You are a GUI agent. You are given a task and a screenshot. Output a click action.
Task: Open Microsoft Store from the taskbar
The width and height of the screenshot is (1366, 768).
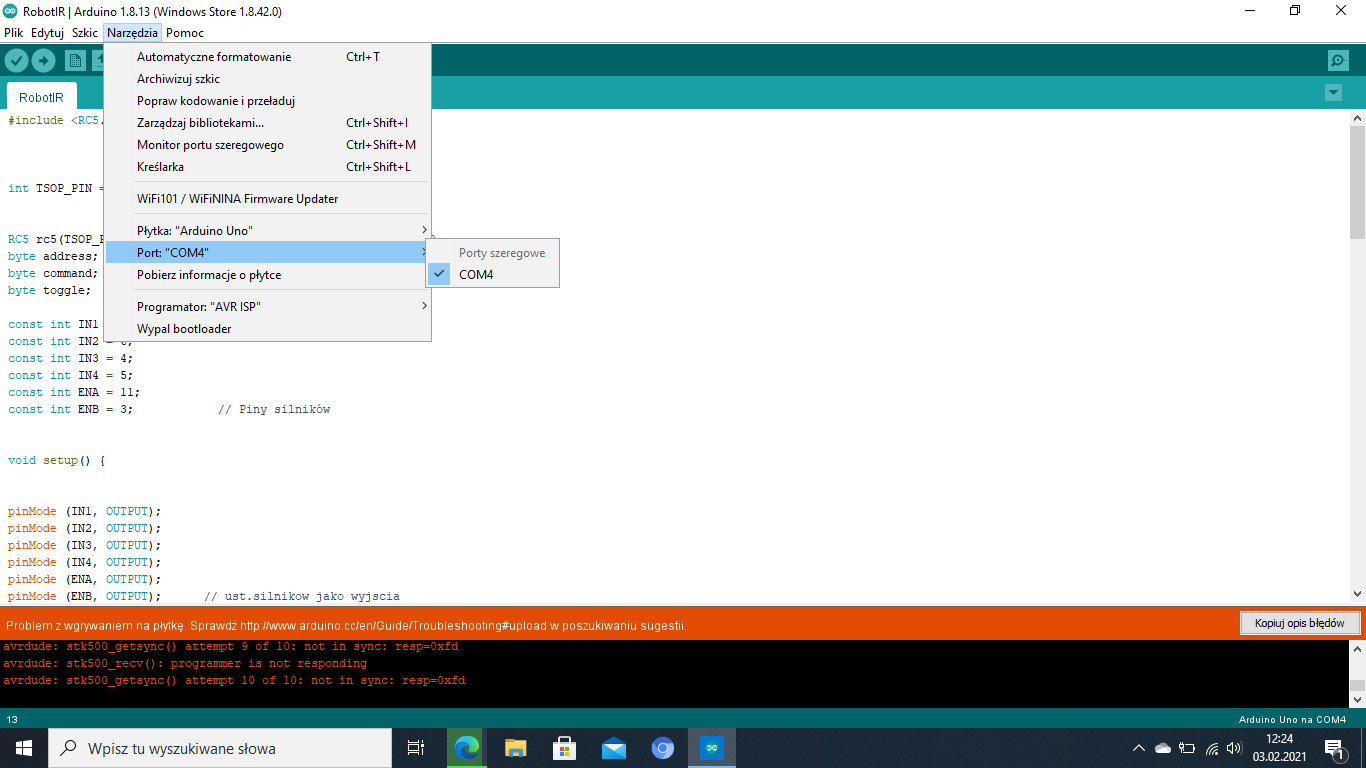point(565,748)
